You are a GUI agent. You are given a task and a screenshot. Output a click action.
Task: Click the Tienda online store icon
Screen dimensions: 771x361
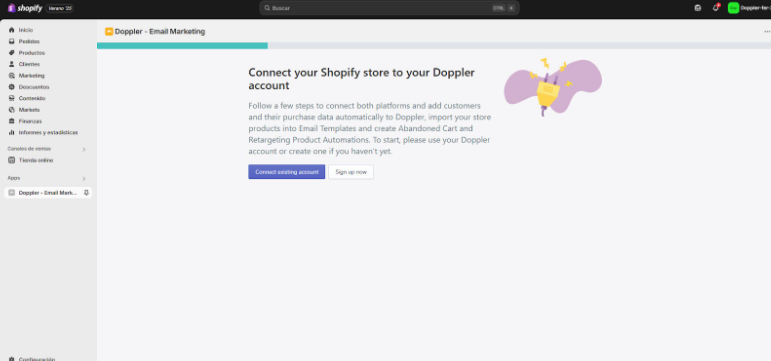(12, 160)
